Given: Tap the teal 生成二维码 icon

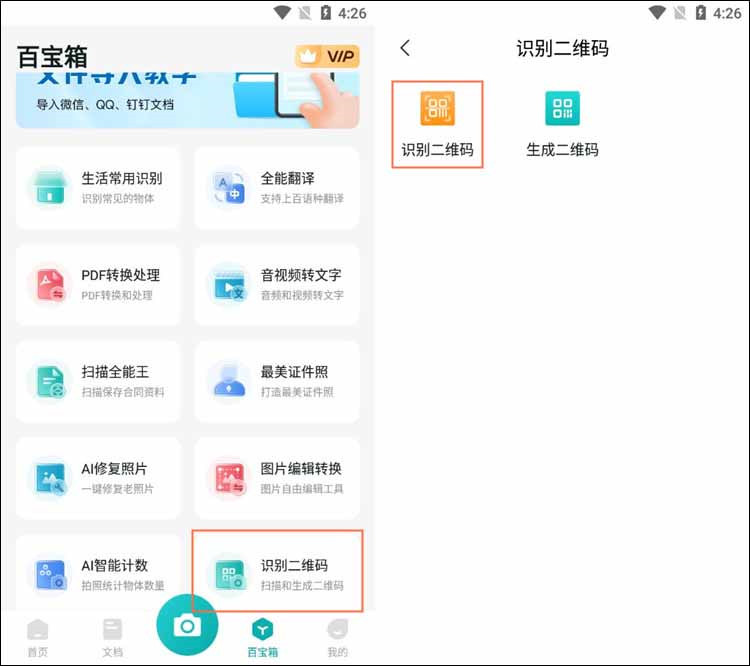Looking at the screenshot, I should pyautogui.click(x=562, y=108).
